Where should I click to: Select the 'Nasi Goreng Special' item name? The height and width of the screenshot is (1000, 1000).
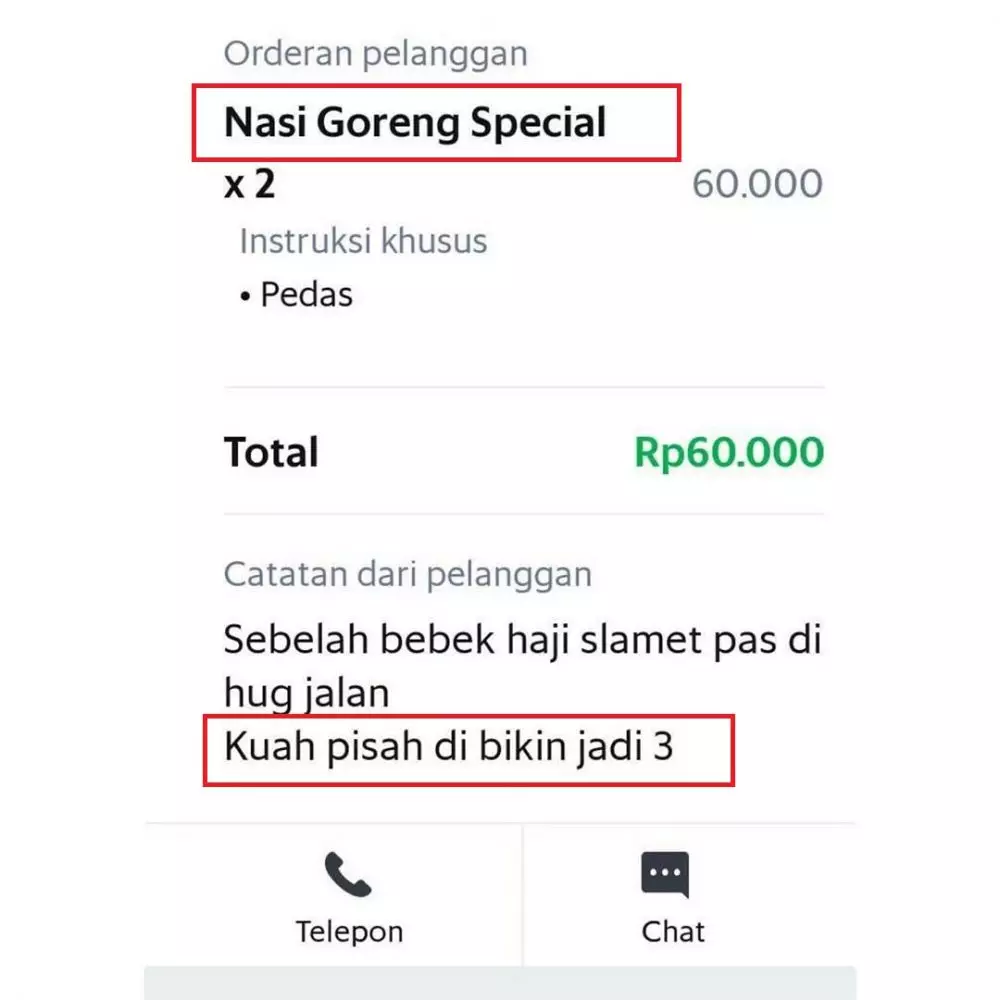415,122
